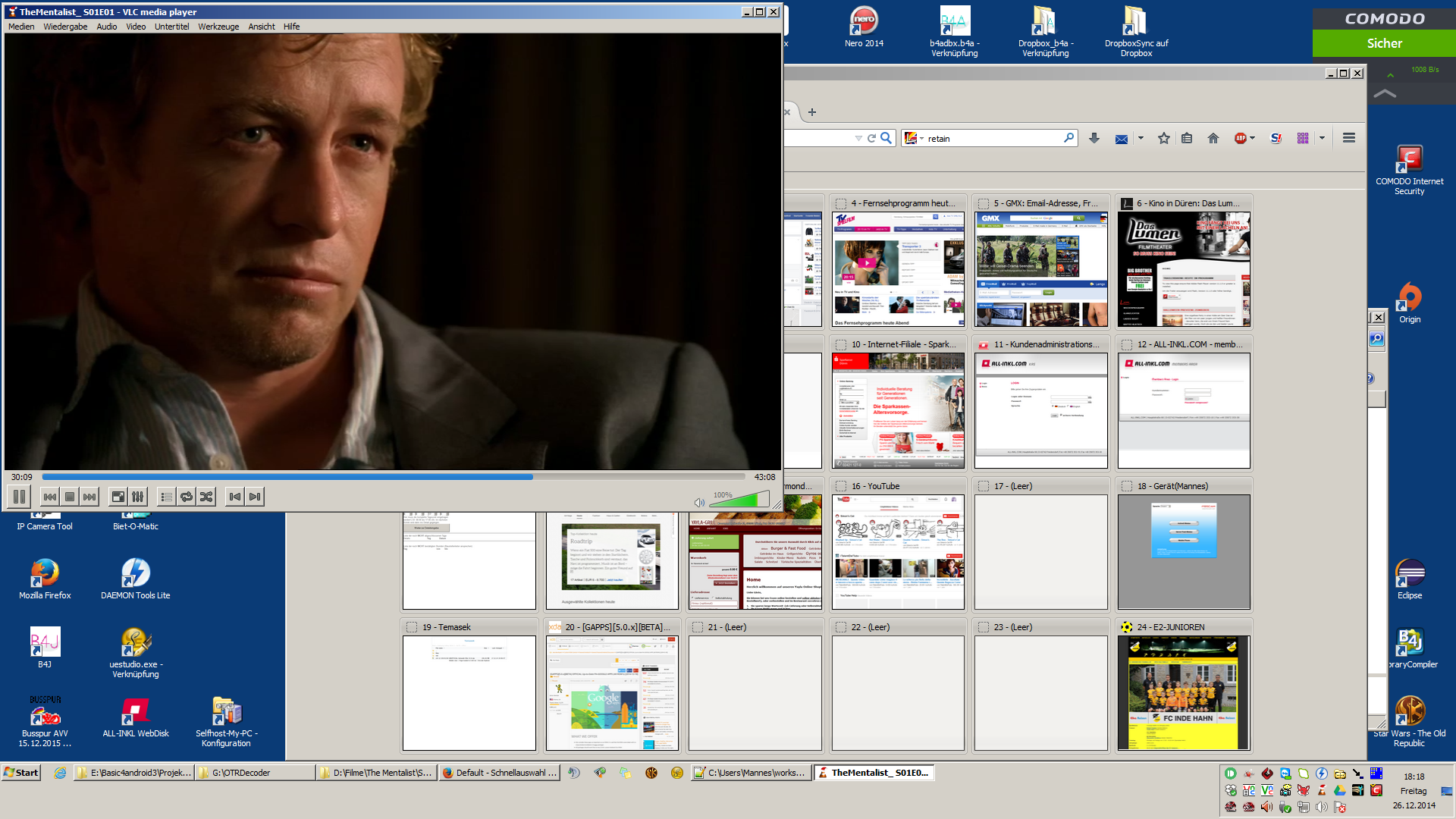
Task: Open Firefox downloads arrow icon
Action: point(1094,138)
